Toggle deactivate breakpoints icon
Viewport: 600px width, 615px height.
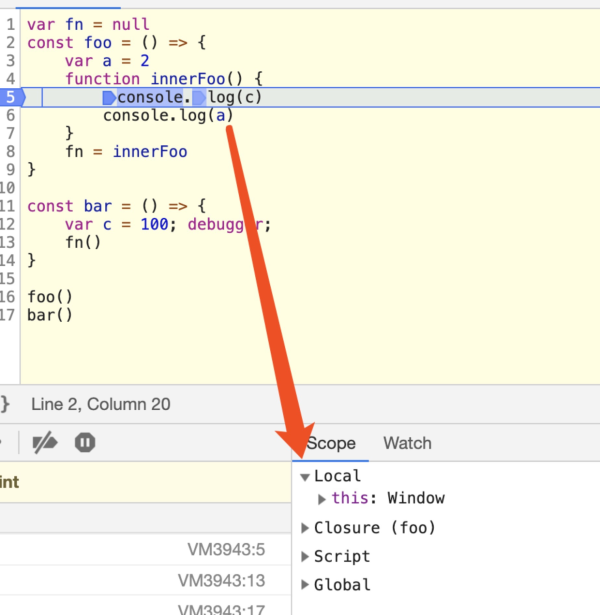tap(45, 443)
